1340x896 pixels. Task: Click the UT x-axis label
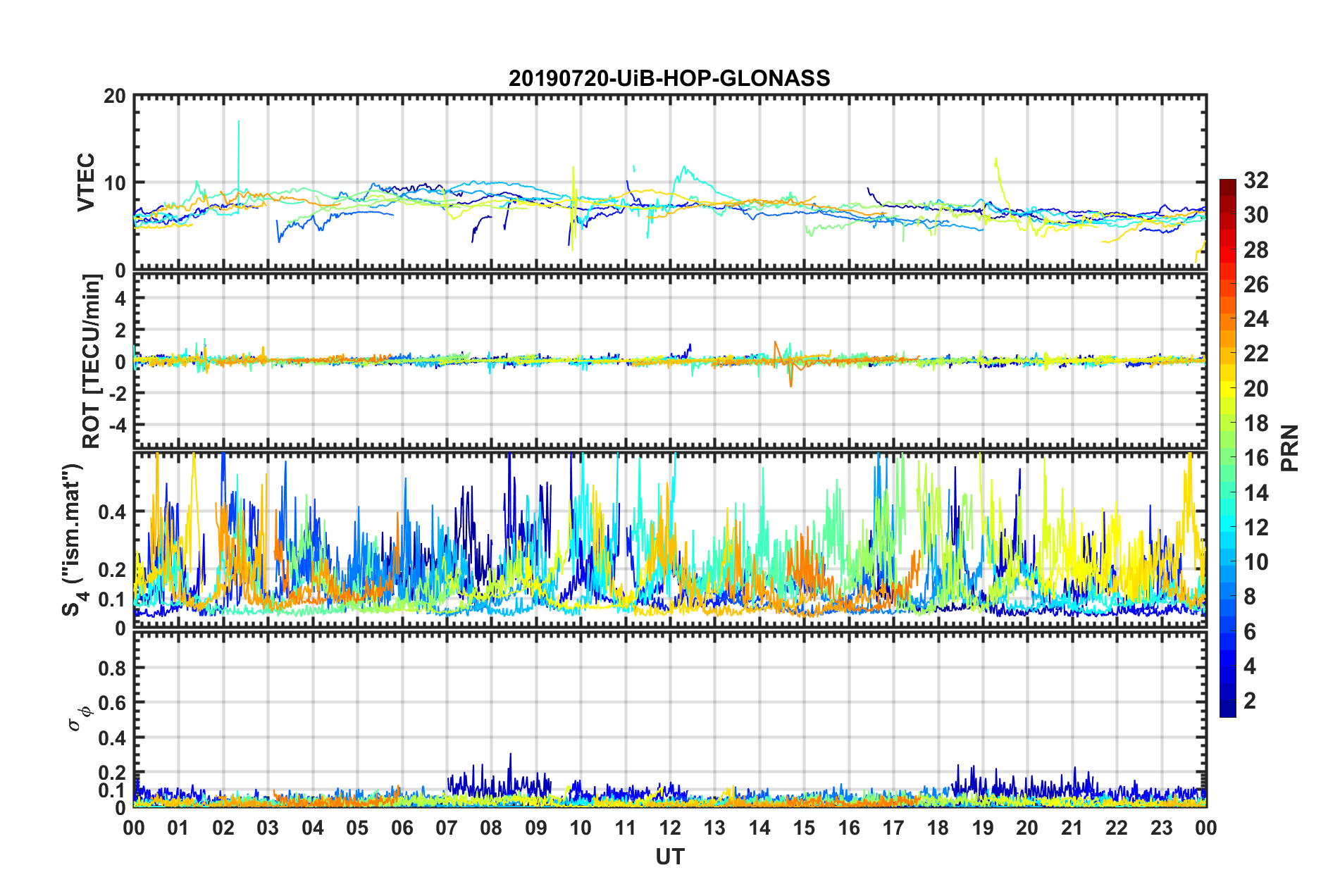(670, 857)
